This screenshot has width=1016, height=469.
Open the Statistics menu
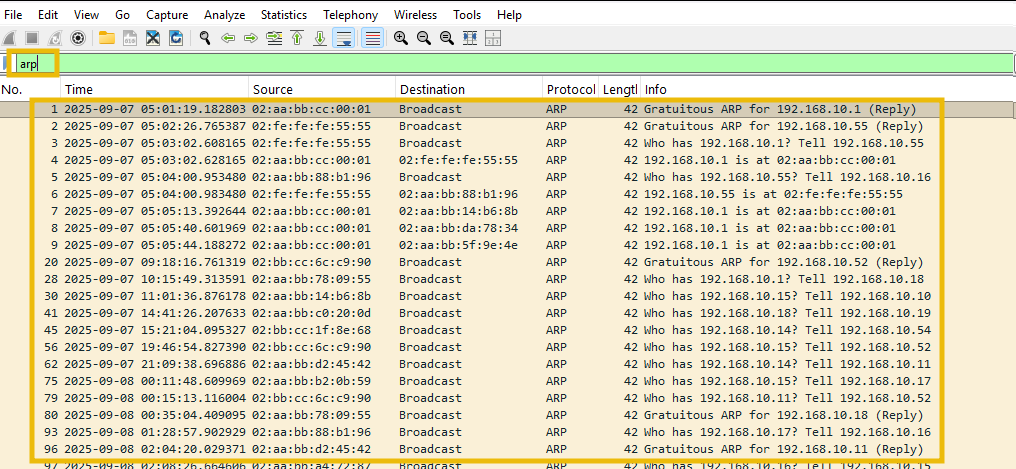285,14
